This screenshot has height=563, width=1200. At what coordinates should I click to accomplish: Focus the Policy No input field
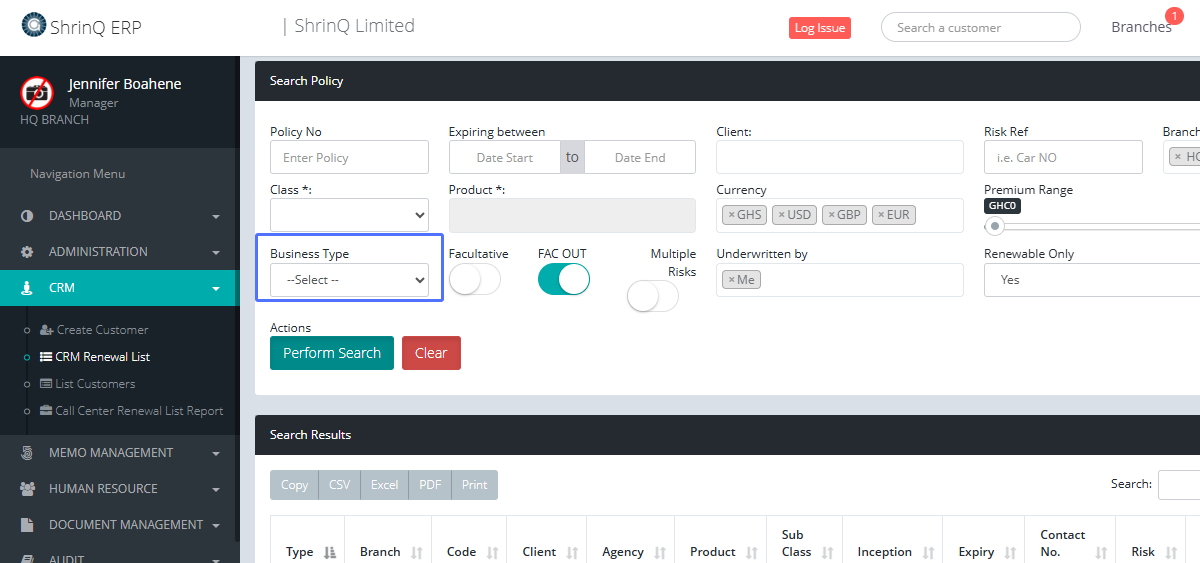point(349,157)
